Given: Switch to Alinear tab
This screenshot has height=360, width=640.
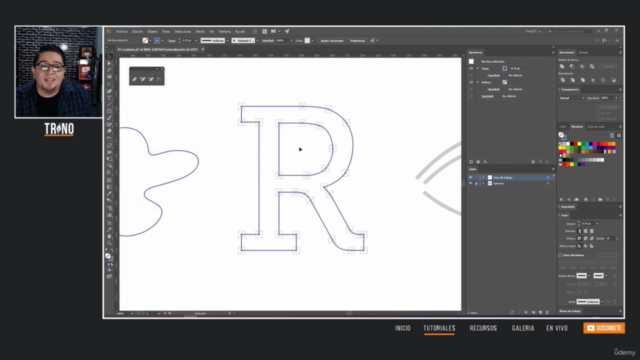Looking at the screenshot, I should tap(584, 52).
